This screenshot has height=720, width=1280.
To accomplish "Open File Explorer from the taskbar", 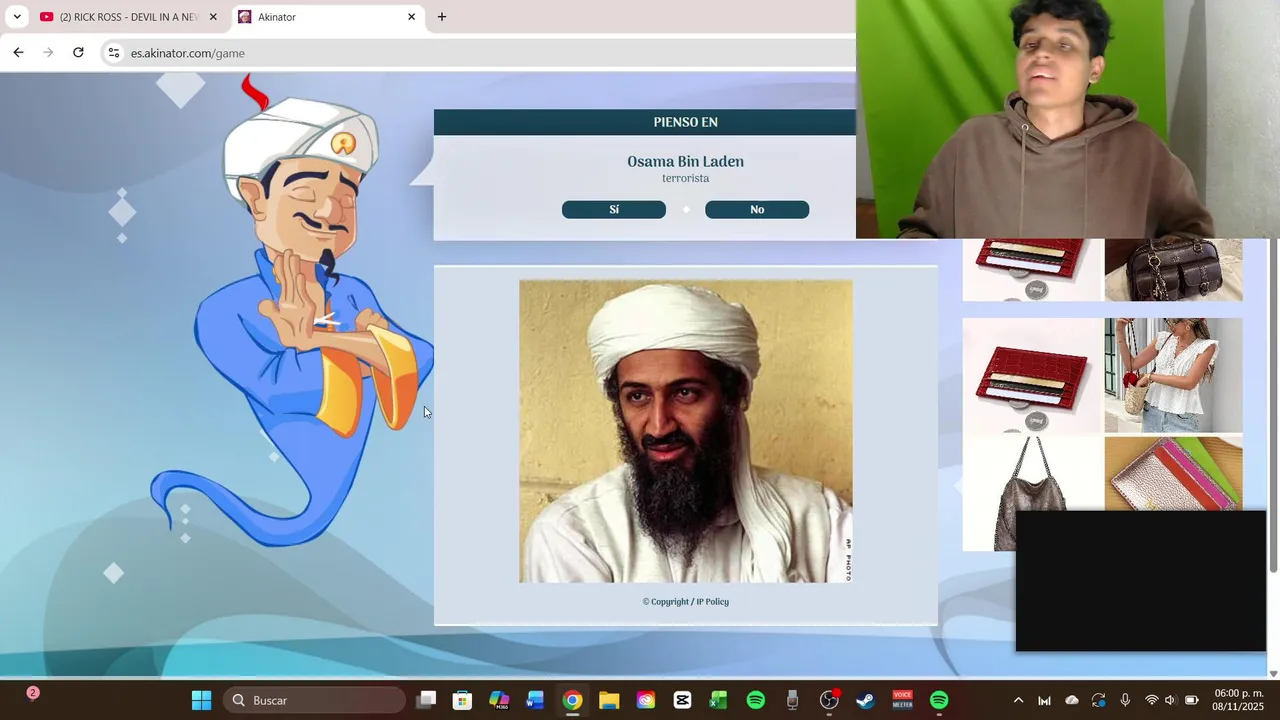I will [609, 700].
